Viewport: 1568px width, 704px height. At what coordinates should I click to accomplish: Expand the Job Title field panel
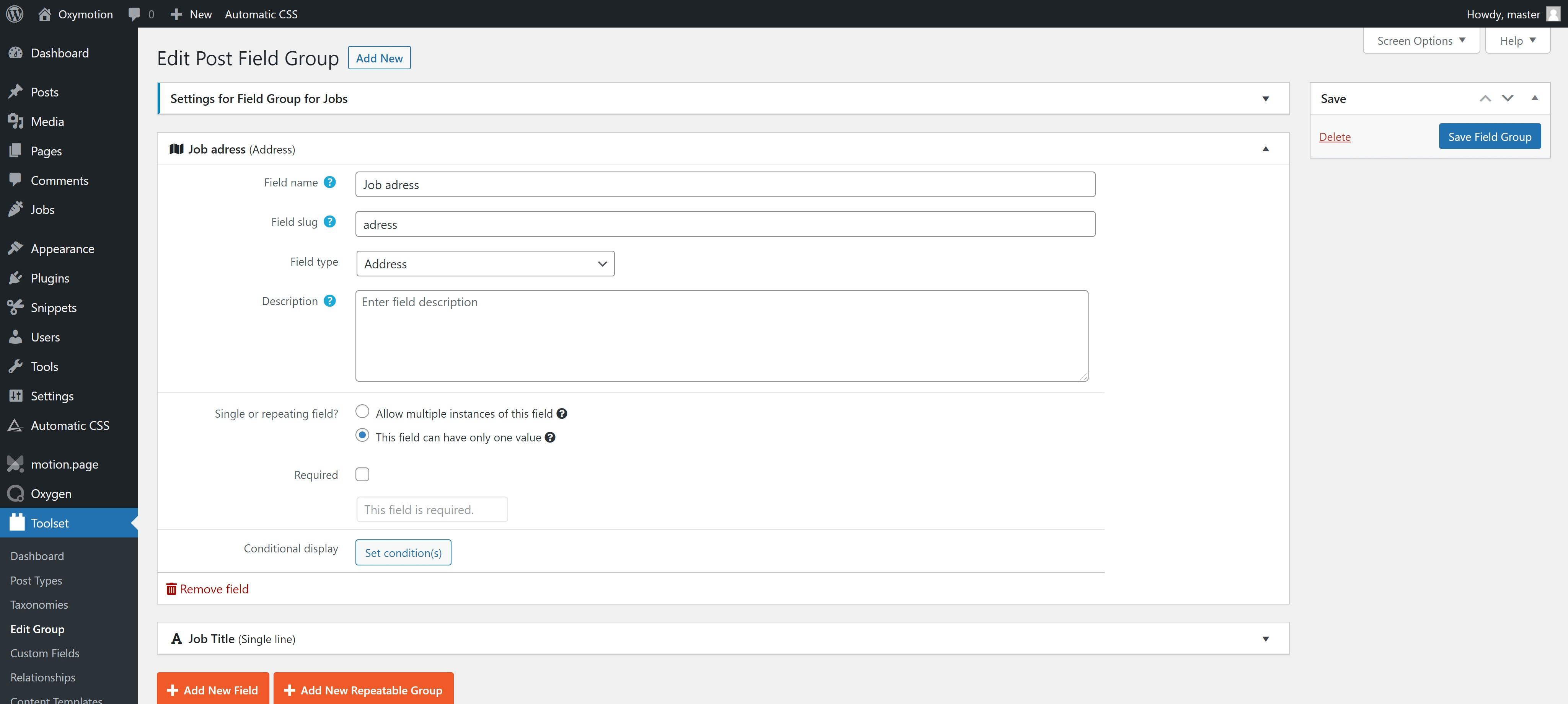pos(1265,639)
